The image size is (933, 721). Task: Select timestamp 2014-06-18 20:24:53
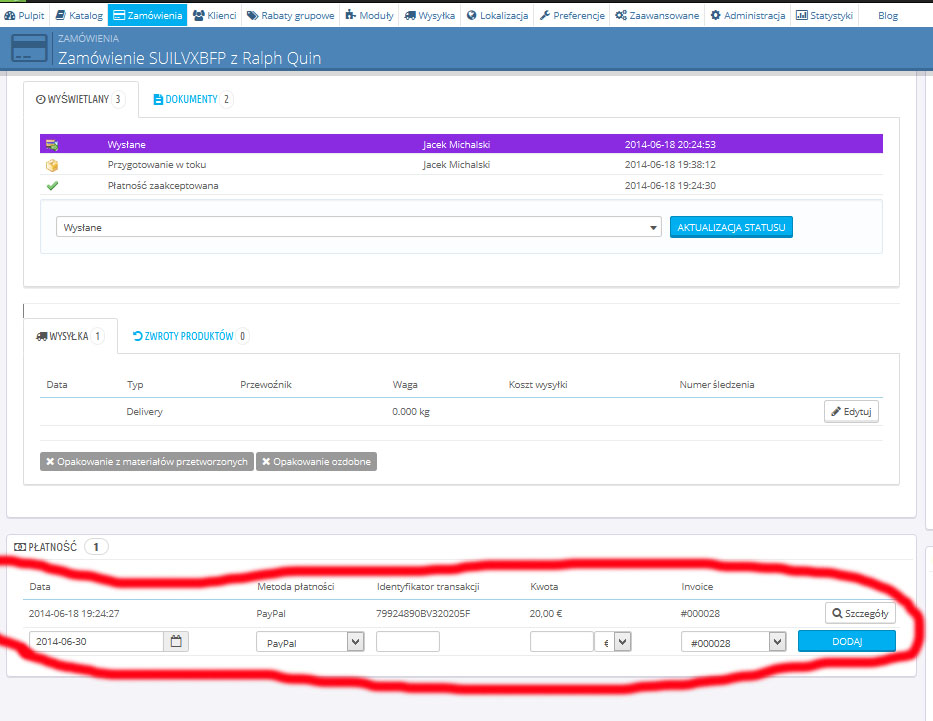(670, 145)
